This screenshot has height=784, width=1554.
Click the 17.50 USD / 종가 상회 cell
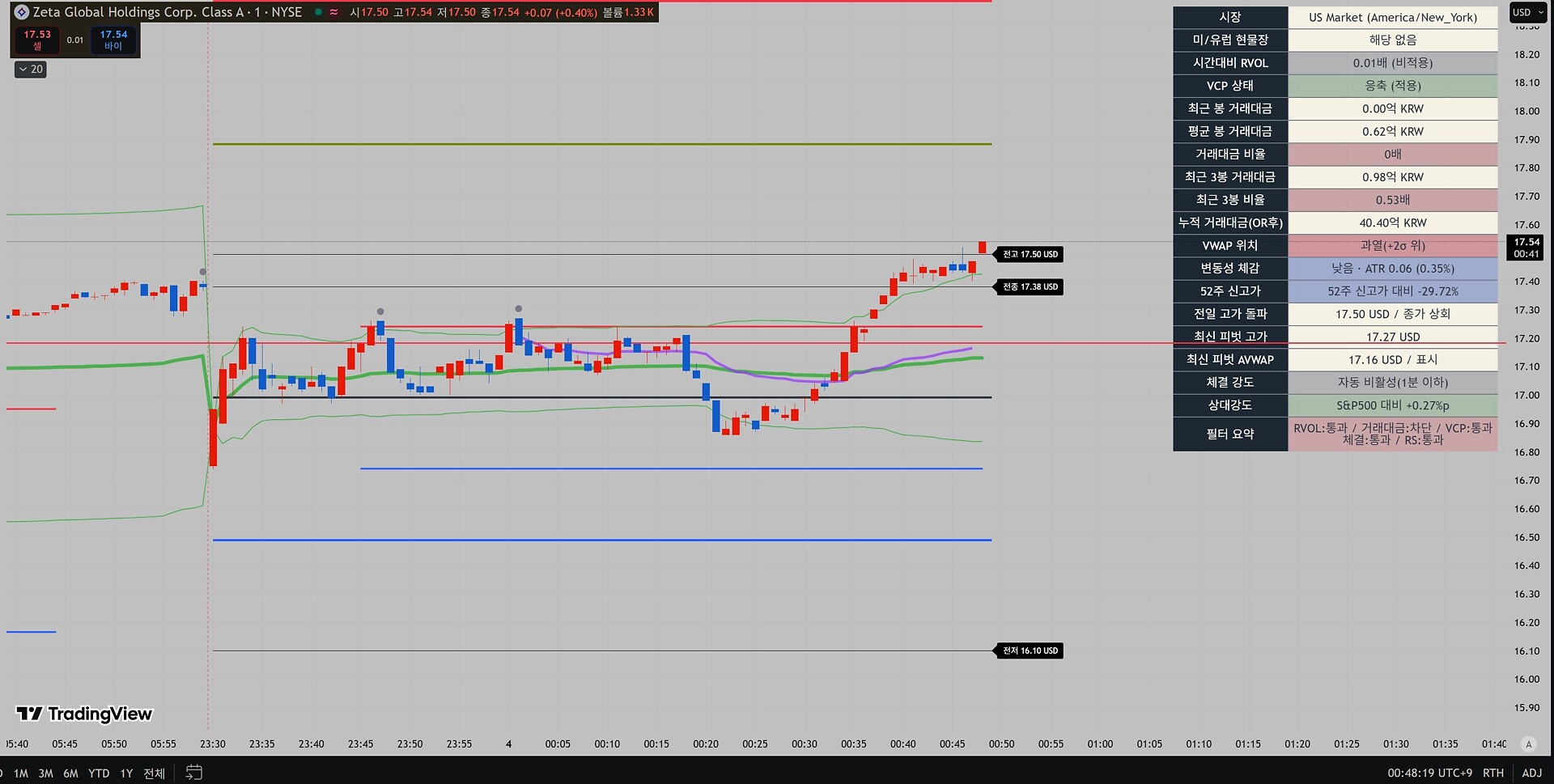(x=1393, y=314)
